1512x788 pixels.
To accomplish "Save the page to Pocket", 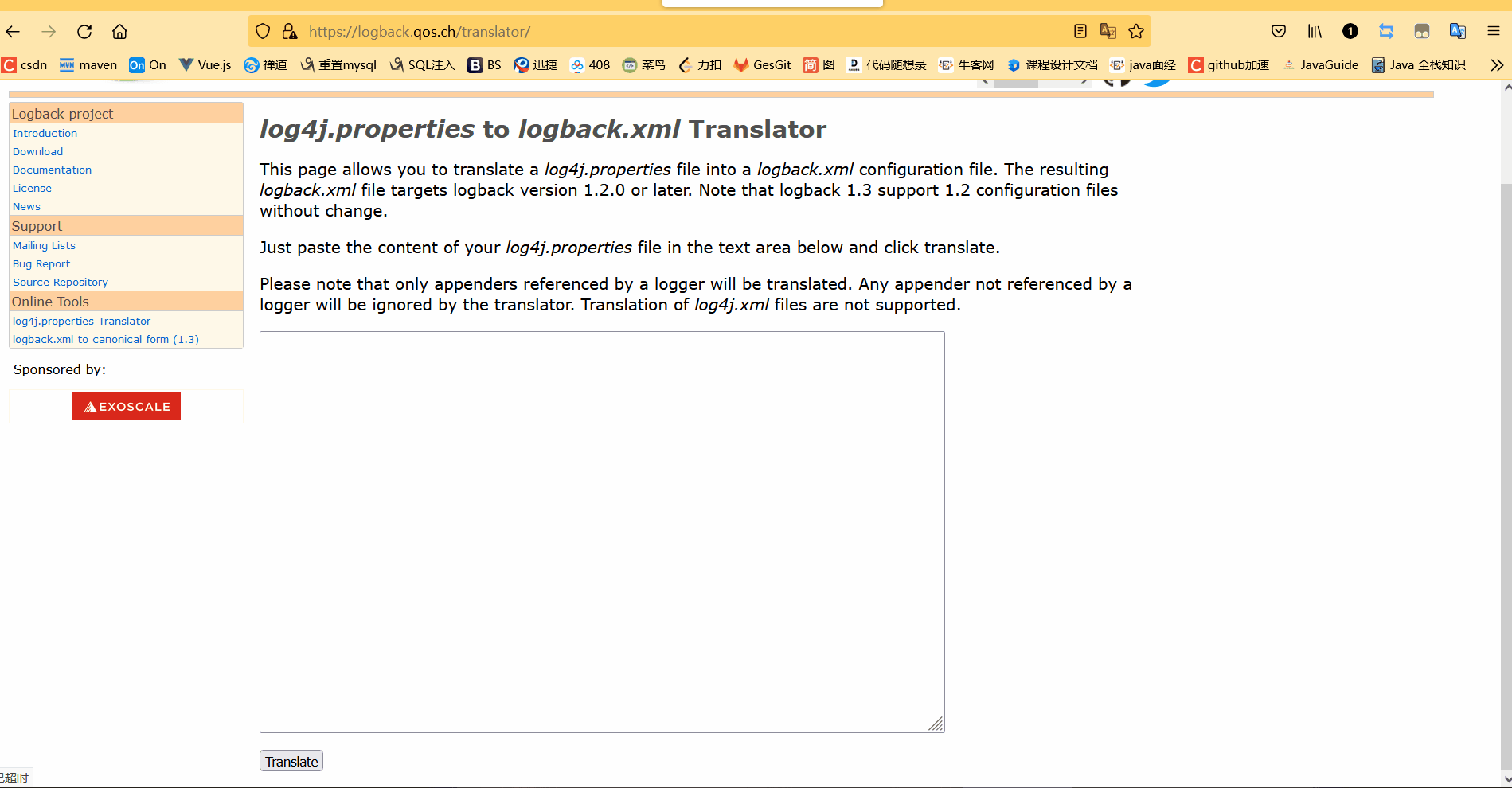I will coord(1278,31).
